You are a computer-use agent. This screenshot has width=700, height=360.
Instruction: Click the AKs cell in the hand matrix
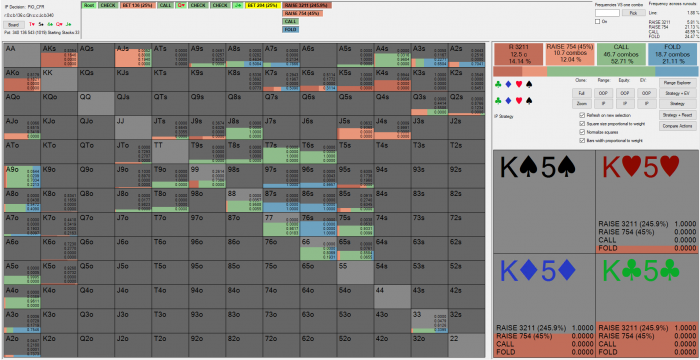59,55
